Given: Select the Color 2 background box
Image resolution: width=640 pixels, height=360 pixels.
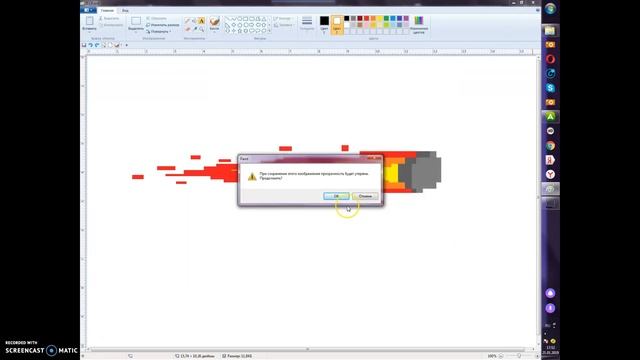Looking at the screenshot, I should click(x=337, y=24).
